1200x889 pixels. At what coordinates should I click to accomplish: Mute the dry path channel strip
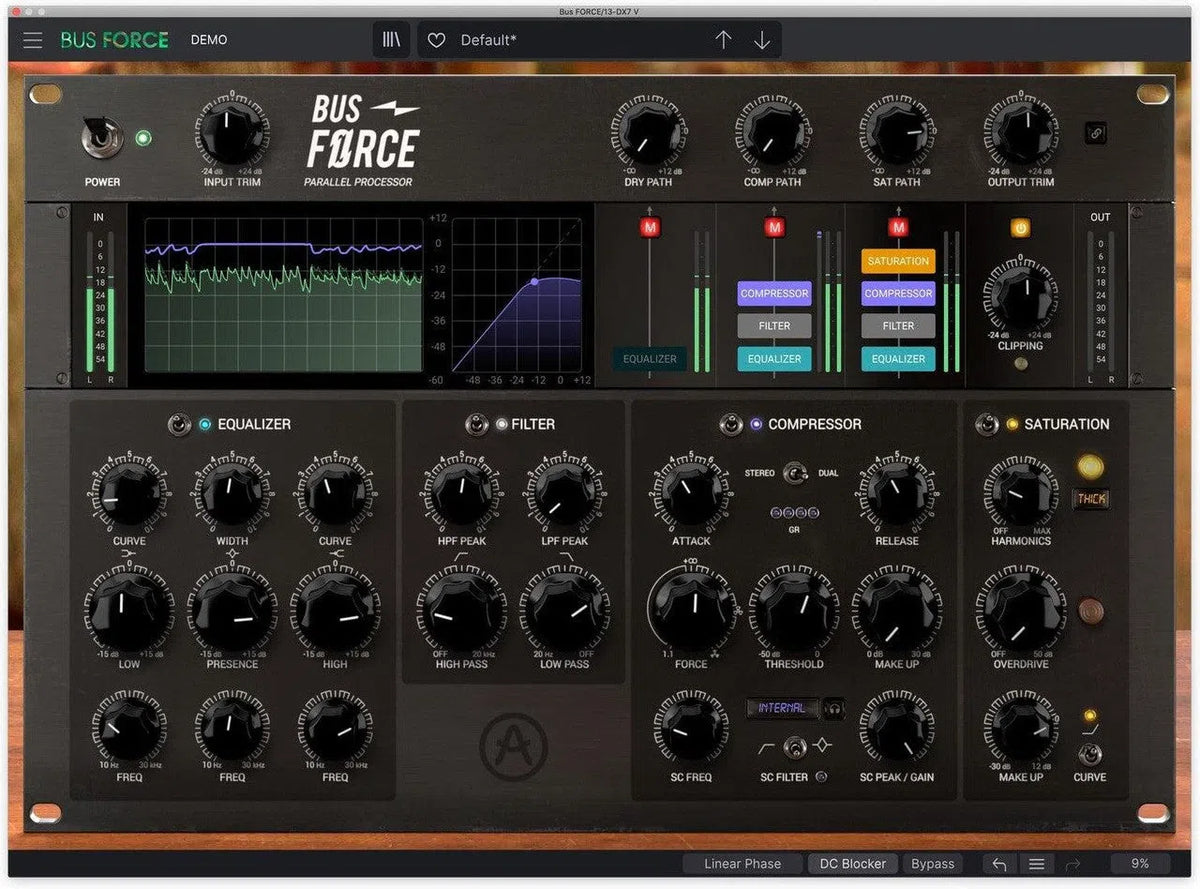(649, 227)
